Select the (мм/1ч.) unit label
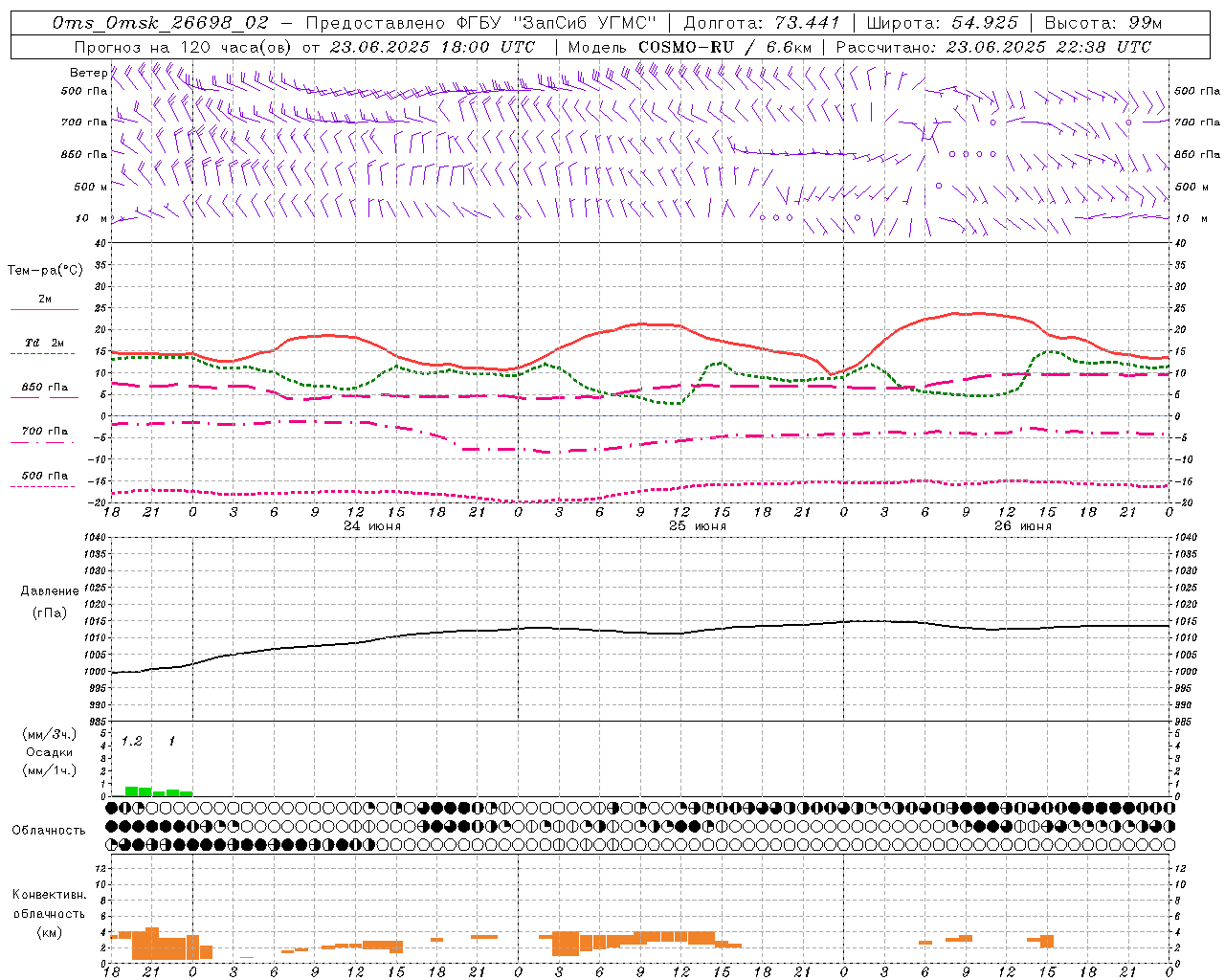 (50, 770)
